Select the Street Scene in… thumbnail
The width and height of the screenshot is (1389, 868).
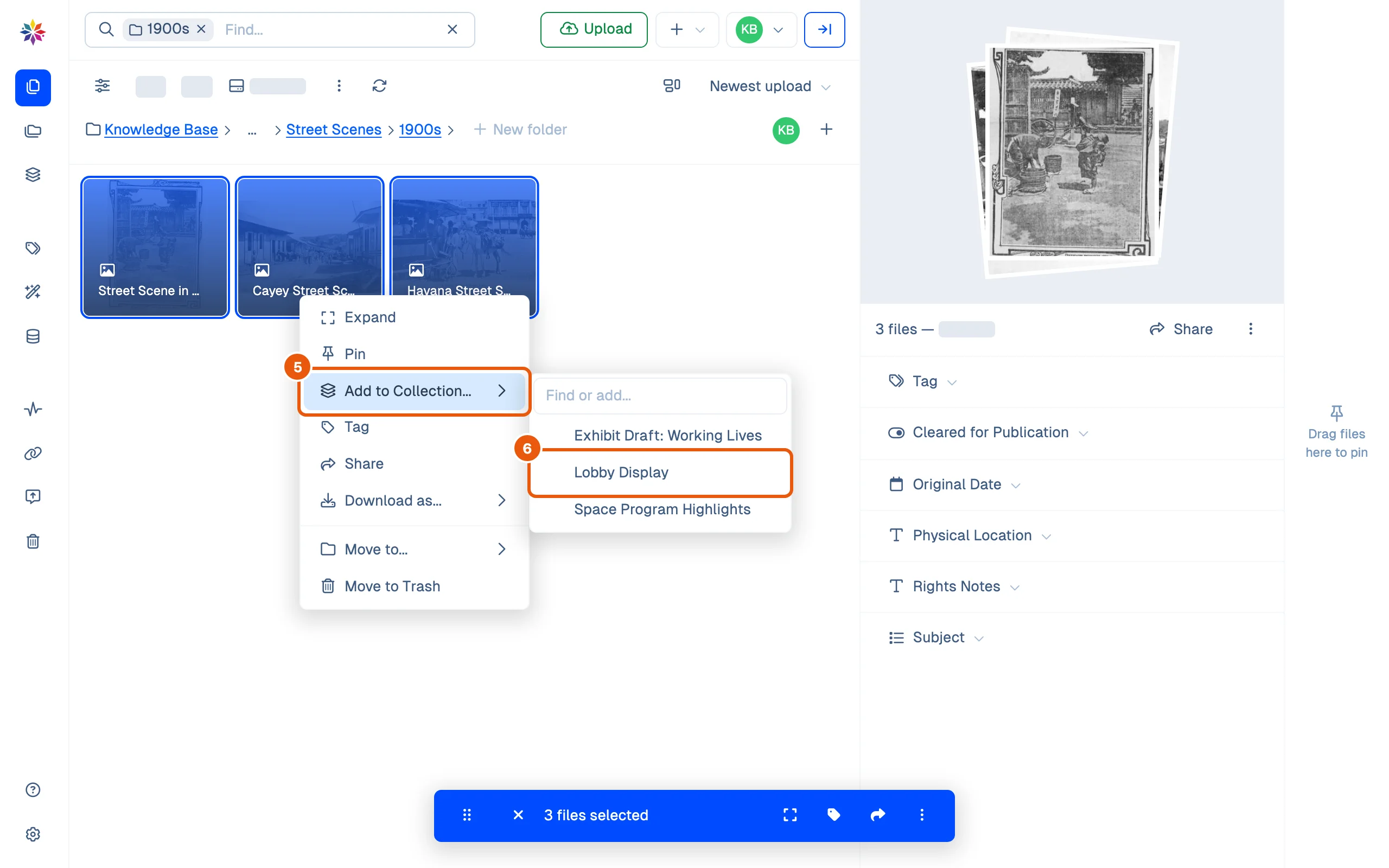pos(155,247)
